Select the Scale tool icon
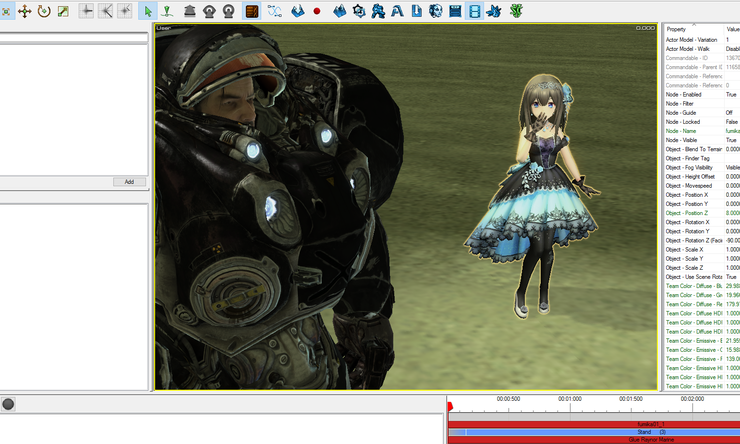The height and width of the screenshot is (444, 740). (x=63, y=11)
